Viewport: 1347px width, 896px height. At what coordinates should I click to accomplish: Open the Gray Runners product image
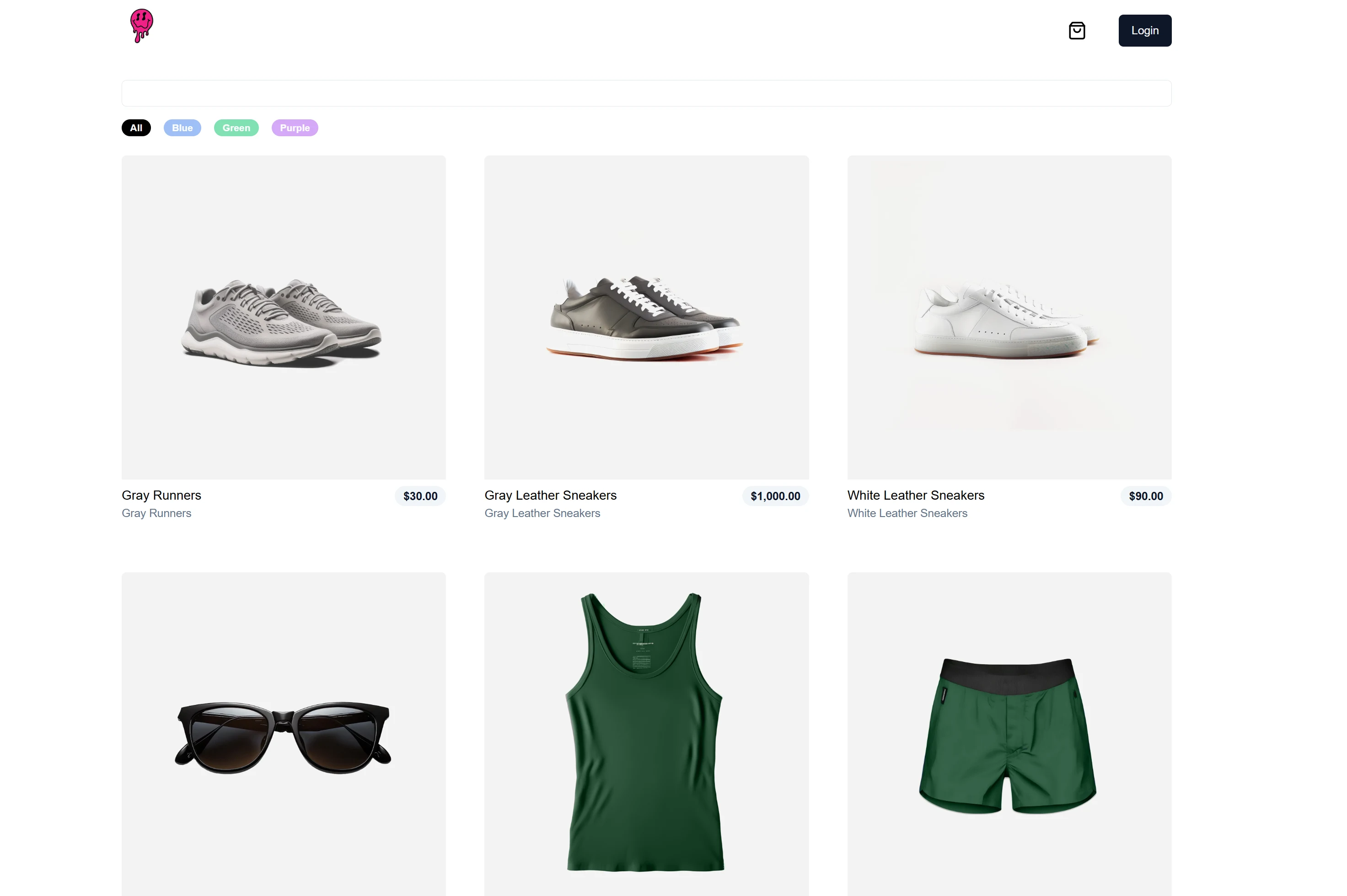coord(284,318)
